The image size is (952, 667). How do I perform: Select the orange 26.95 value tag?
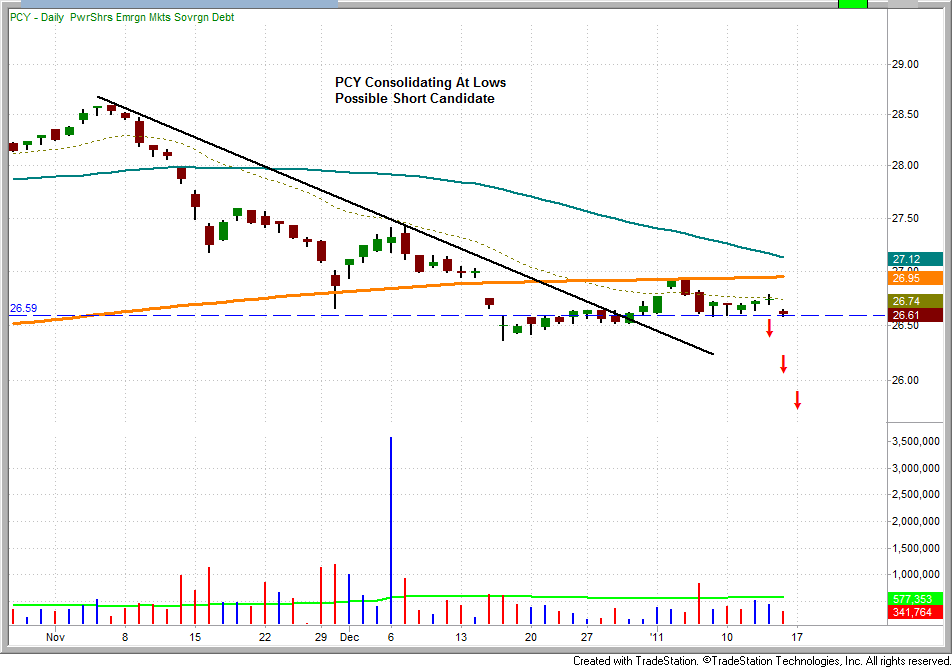(x=914, y=278)
